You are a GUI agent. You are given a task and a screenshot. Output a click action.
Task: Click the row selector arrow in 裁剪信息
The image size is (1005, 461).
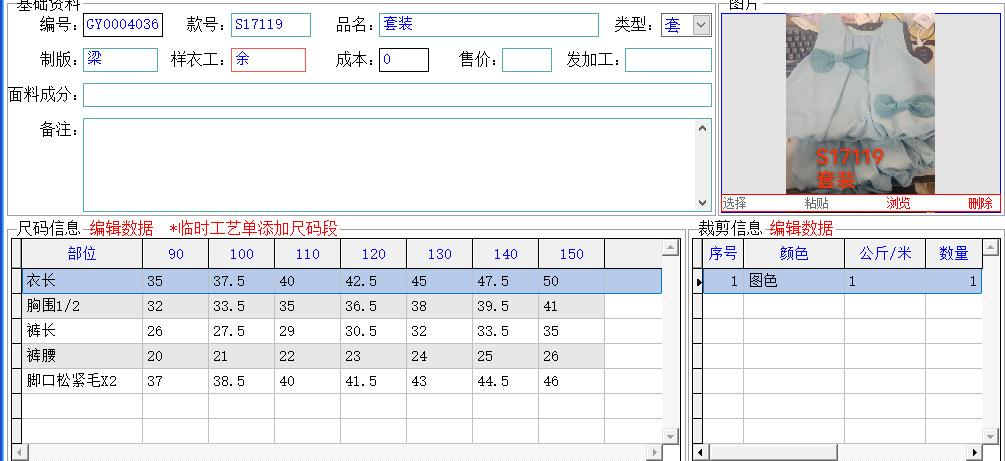[x=699, y=281]
